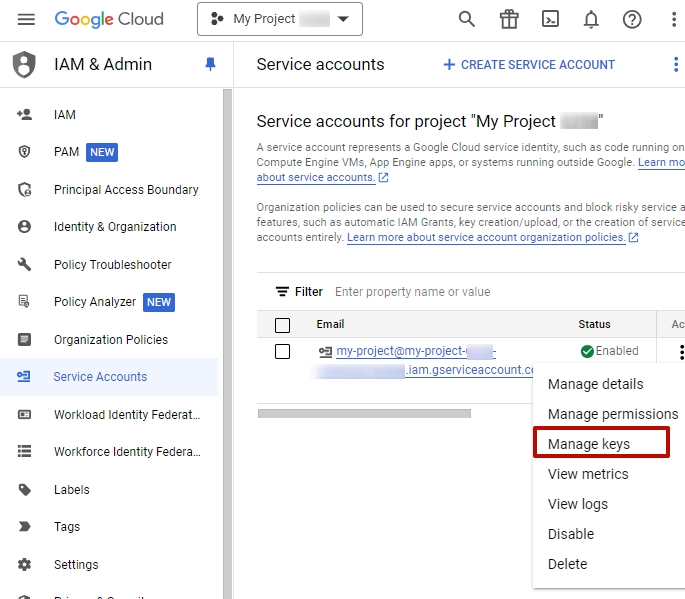
Task: Open row actions three-dot menu
Action: click(x=681, y=352)
